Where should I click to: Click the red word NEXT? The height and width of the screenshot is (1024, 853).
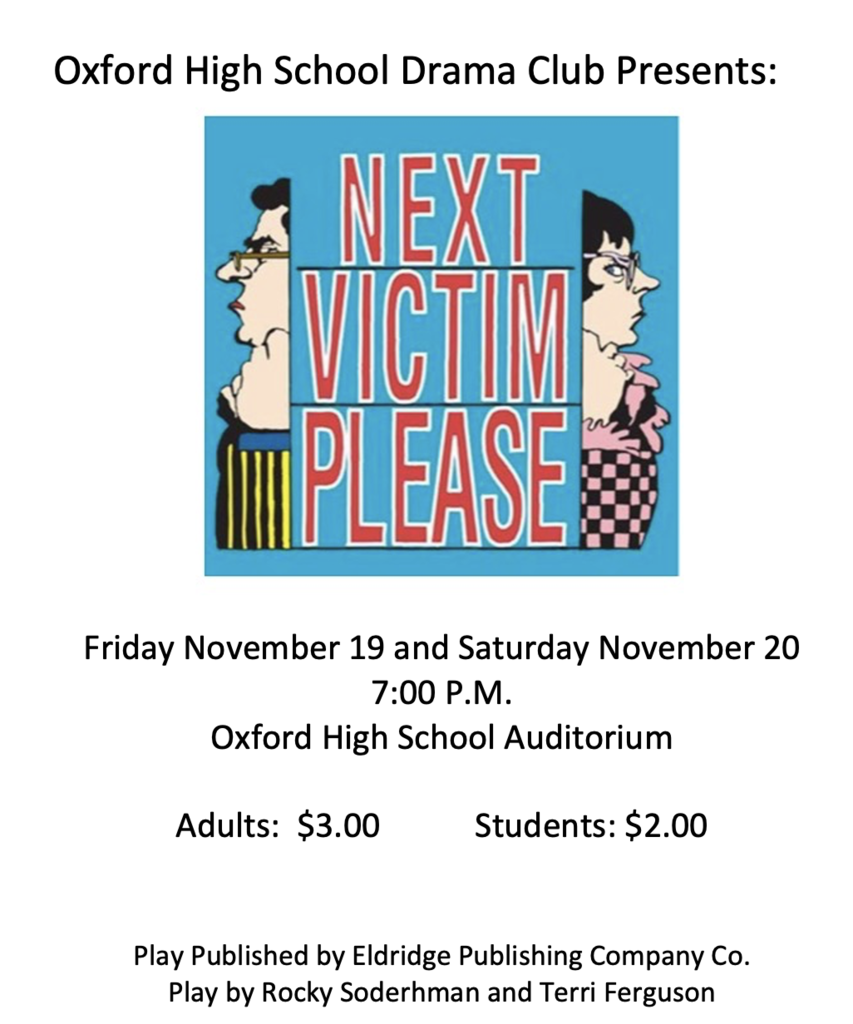pyautogui.click(x=436, y=208)
